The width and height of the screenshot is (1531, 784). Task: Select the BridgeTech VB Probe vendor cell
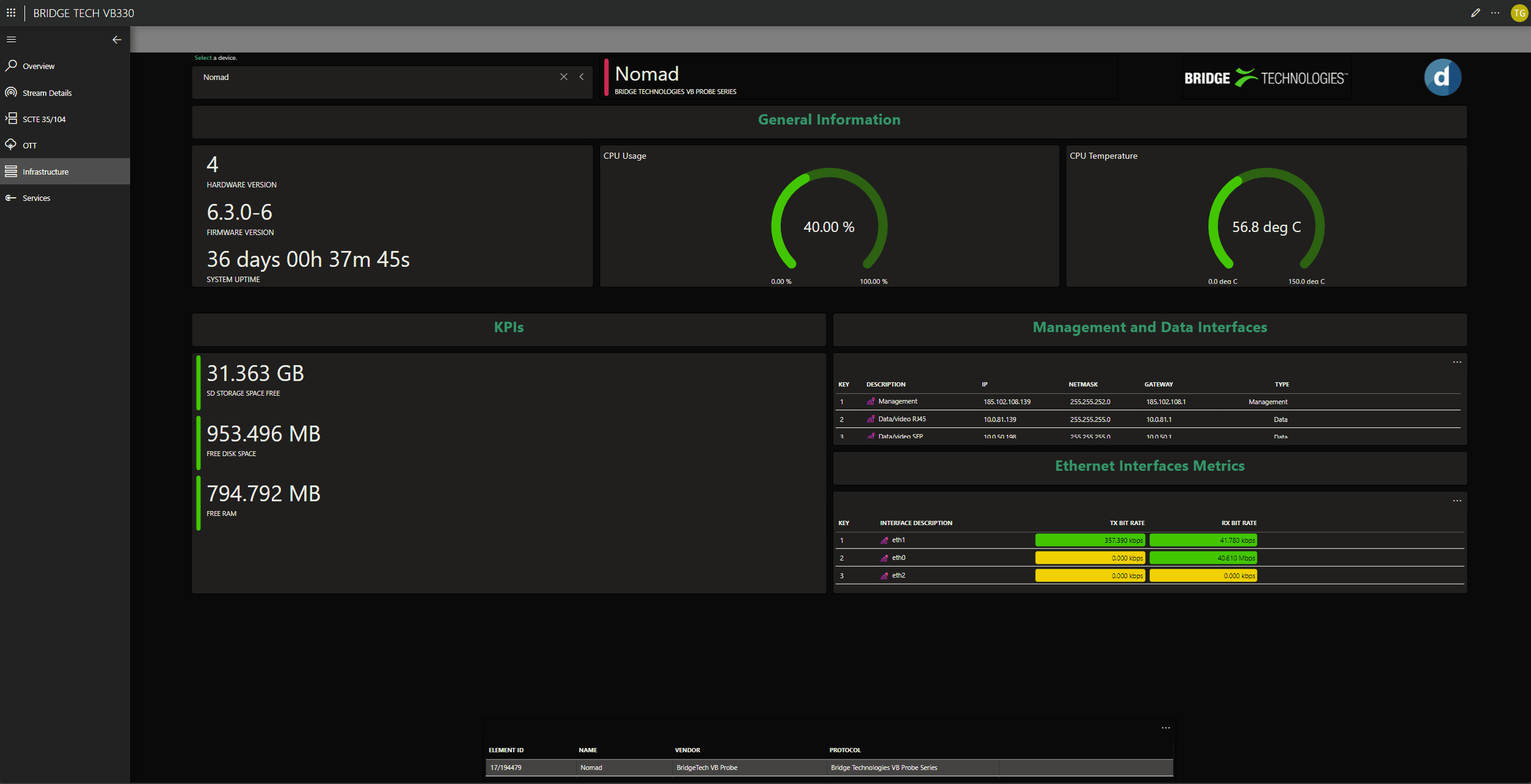[x=707, y=768]
